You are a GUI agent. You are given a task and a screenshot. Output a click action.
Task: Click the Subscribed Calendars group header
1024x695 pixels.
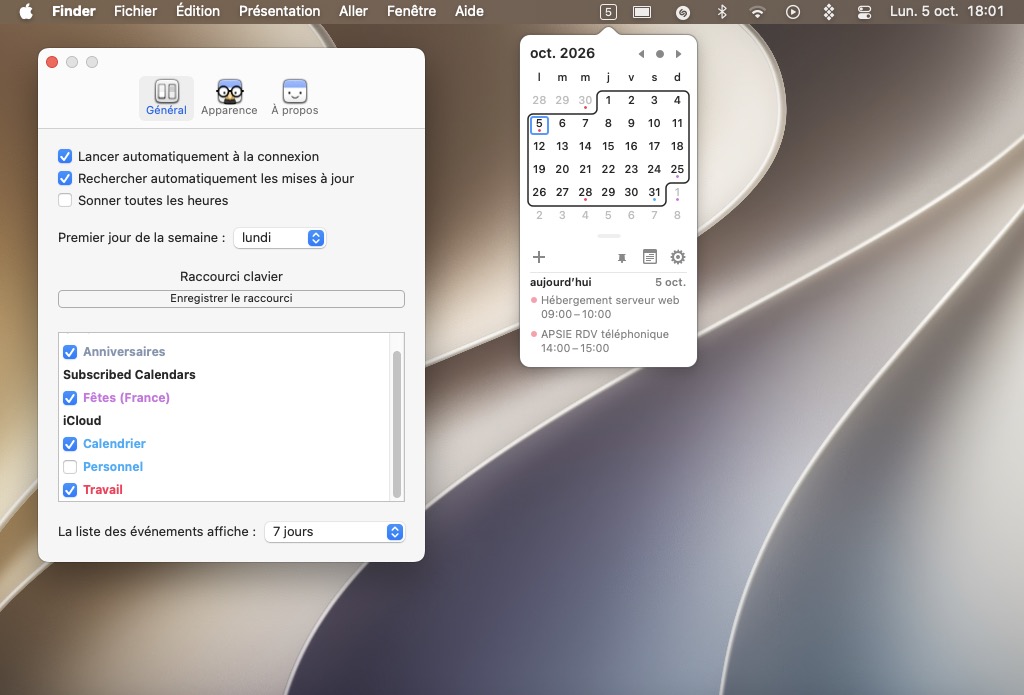click(129, 375)
